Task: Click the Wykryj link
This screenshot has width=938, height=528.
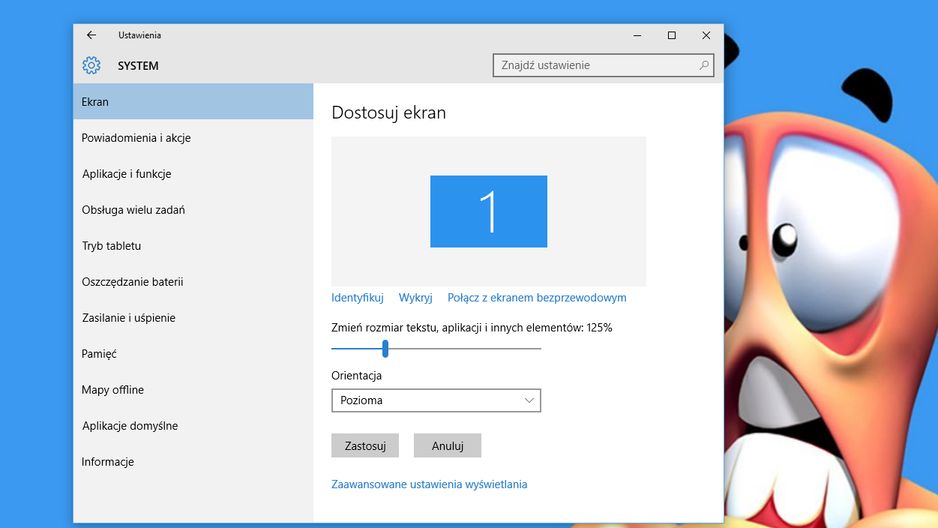Action: (416, 298)
